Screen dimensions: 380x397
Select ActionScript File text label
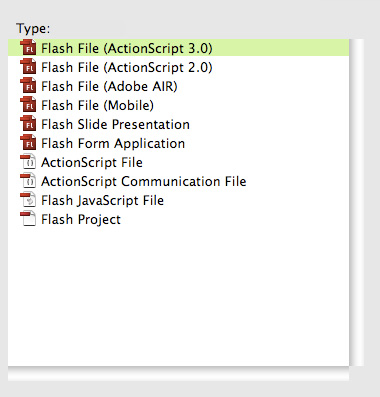92,163
